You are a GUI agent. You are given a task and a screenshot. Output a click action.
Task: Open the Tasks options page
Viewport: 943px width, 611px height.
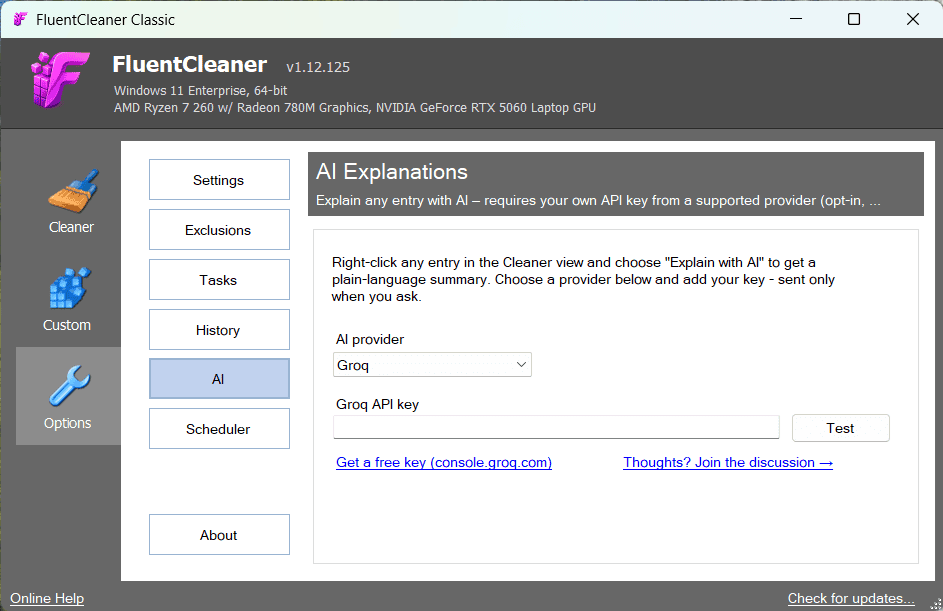[x=219, y=280]
